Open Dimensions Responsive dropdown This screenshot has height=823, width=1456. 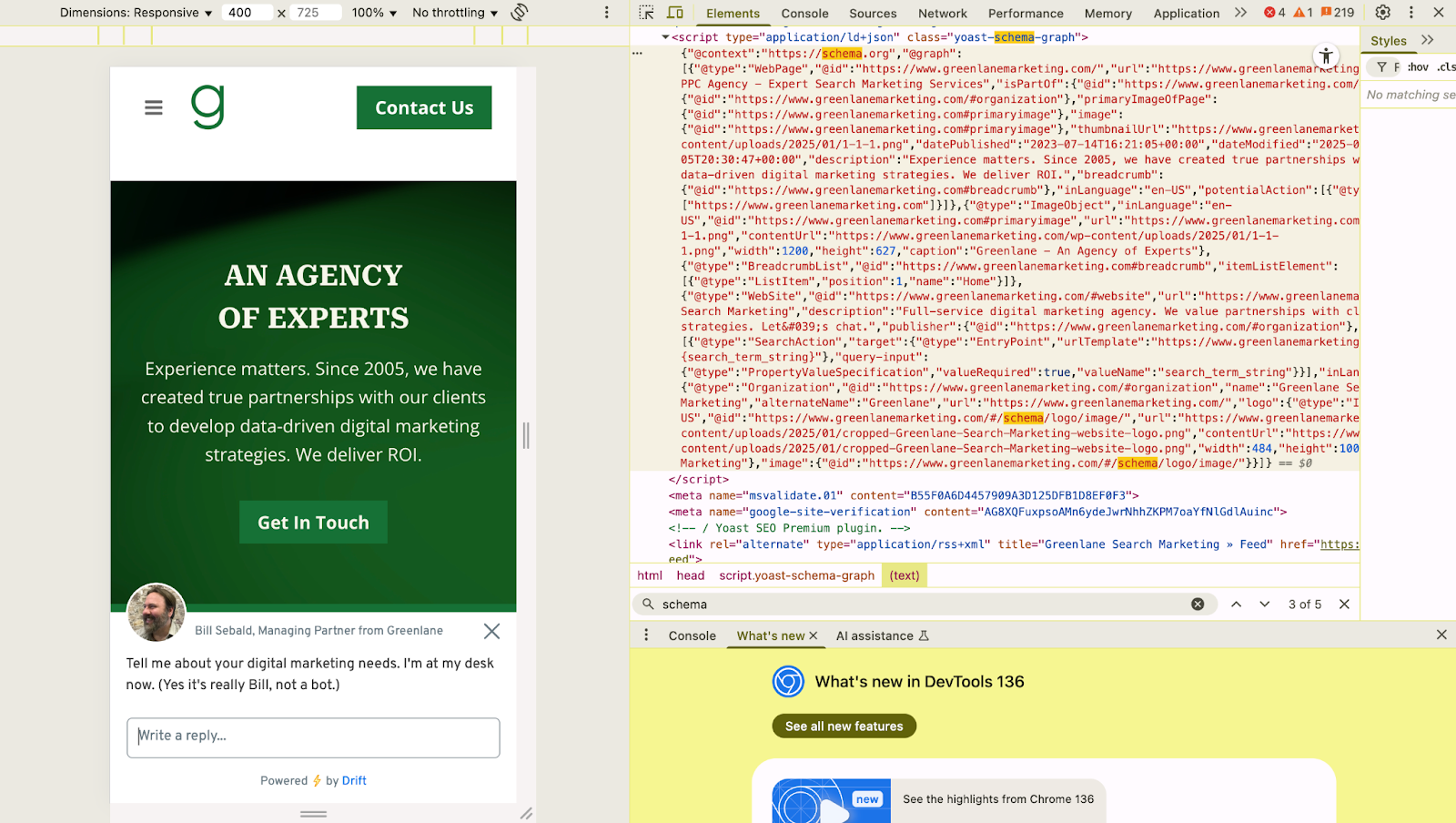136,13
